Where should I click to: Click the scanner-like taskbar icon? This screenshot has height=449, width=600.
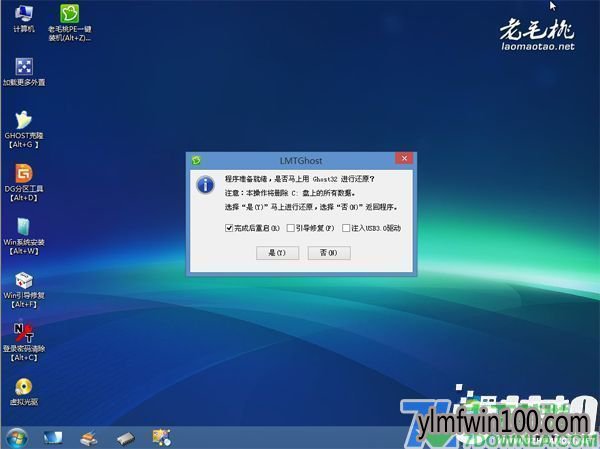(x=89, y=438)
